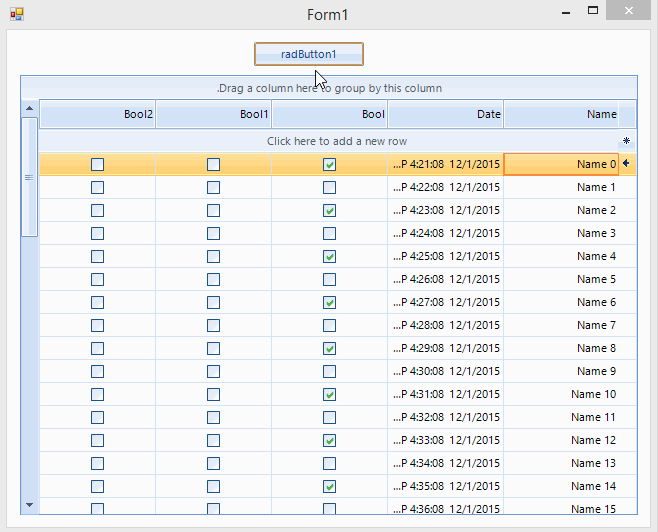Image resolution: width=658 pixels, height=532 pixels.
Task: Uncheck Bool checkbox in Name 8 row
Action: tap(329, 348)
